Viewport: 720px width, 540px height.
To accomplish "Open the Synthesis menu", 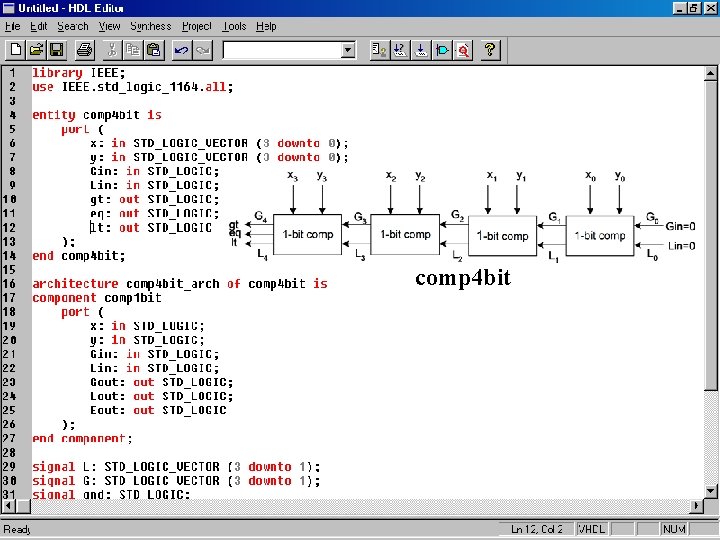I will click(151, 27).
